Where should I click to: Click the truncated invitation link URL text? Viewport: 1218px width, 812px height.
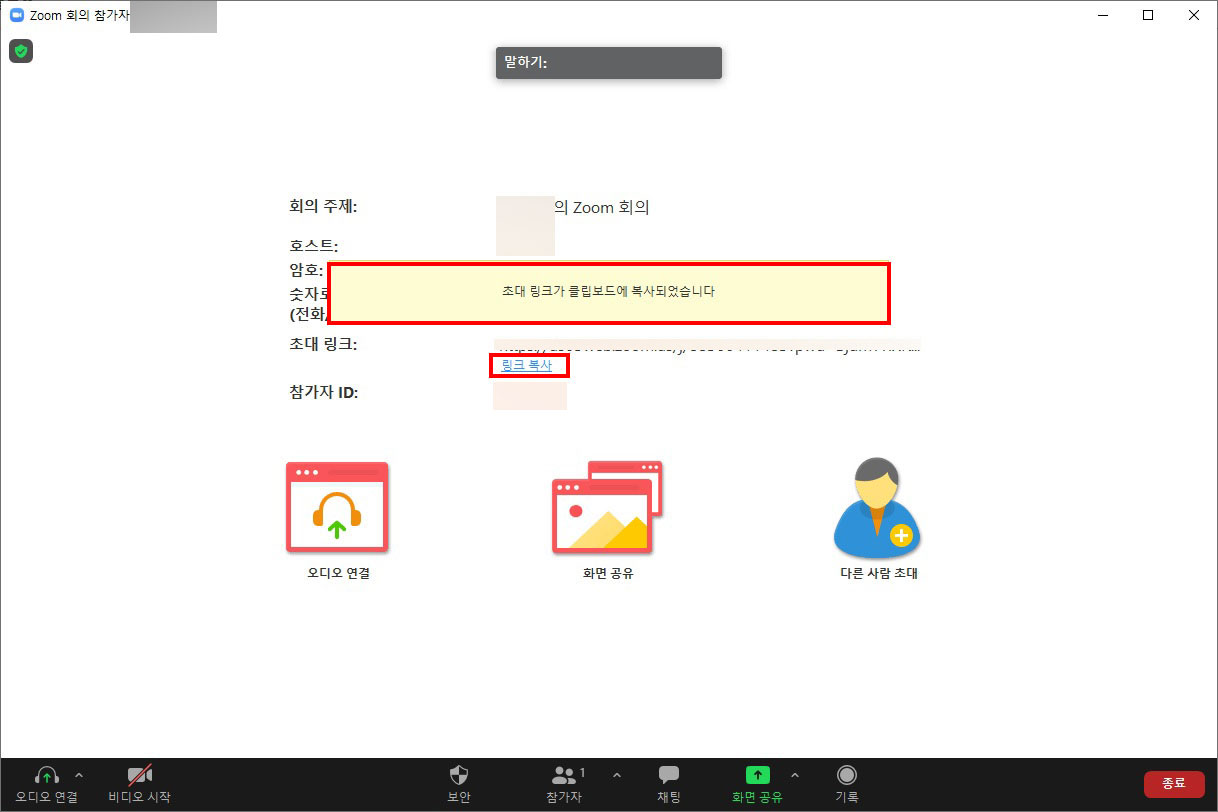[x=707, y=347]
